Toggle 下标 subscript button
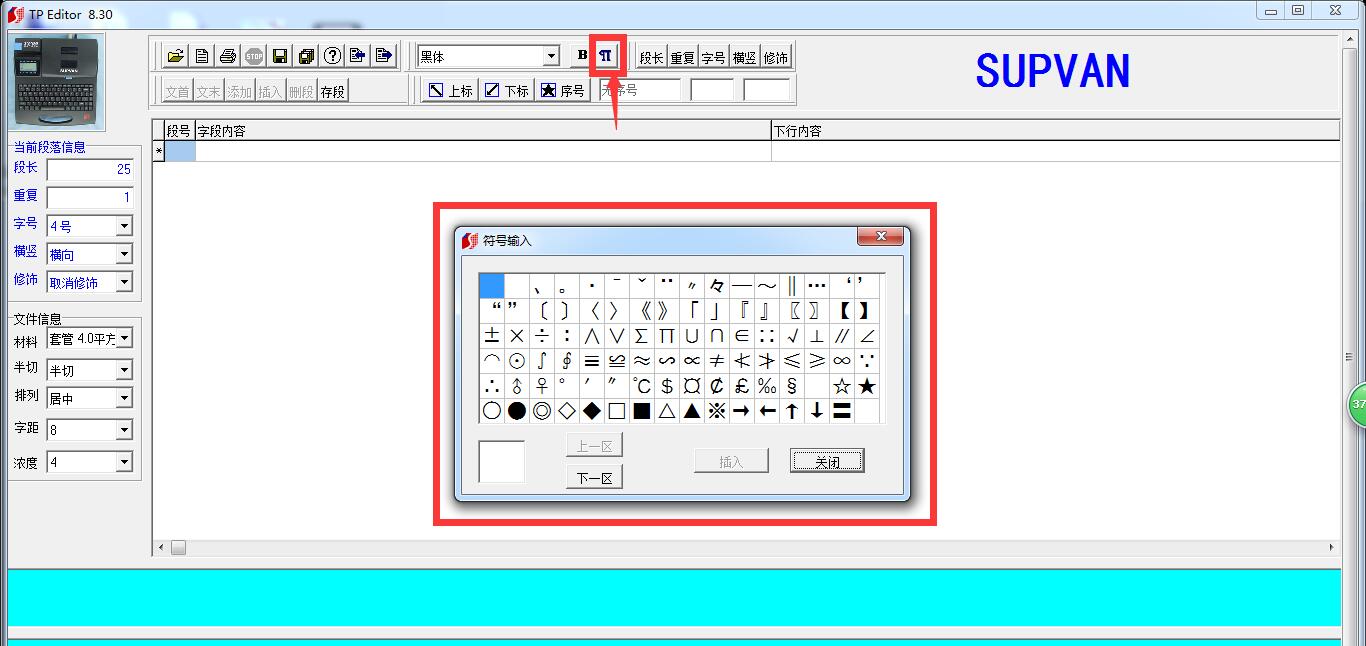 pos(507,90)
